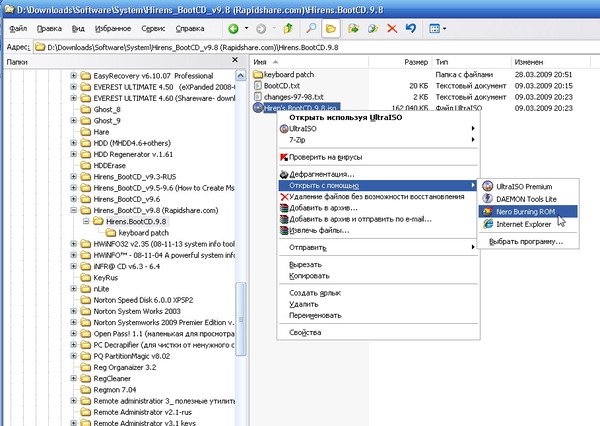Click the Move To folder toolbar icon
600x426 pixels.
click(353, 29)
